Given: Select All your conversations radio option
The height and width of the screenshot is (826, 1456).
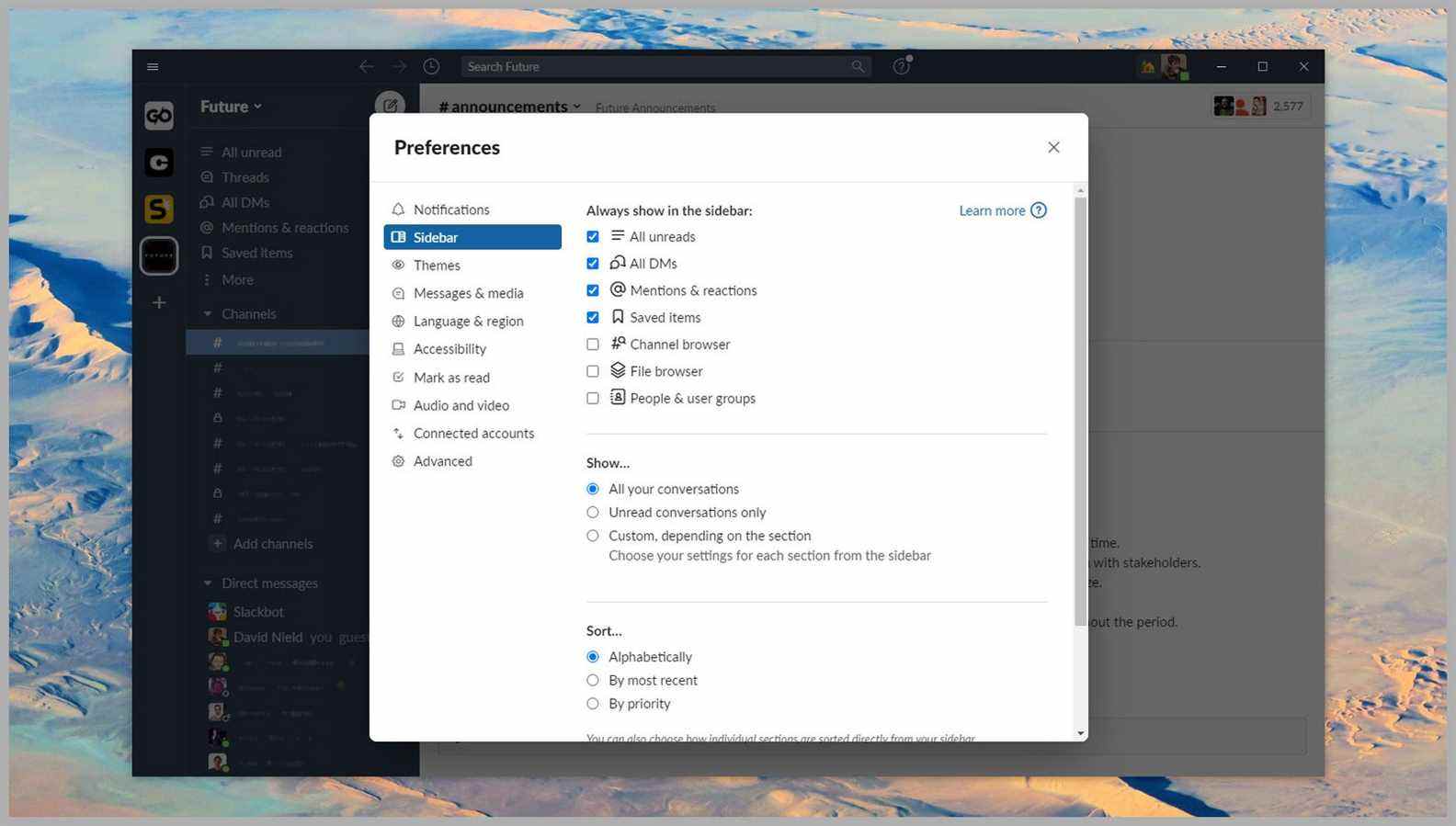Looking at the screenshot, I should click(593, 490).
